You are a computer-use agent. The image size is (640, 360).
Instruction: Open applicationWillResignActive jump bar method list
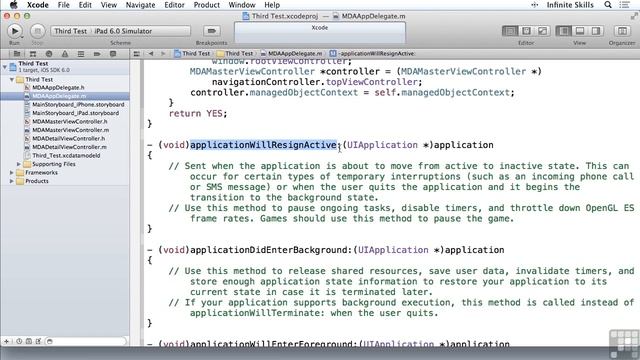pos(373,54)
